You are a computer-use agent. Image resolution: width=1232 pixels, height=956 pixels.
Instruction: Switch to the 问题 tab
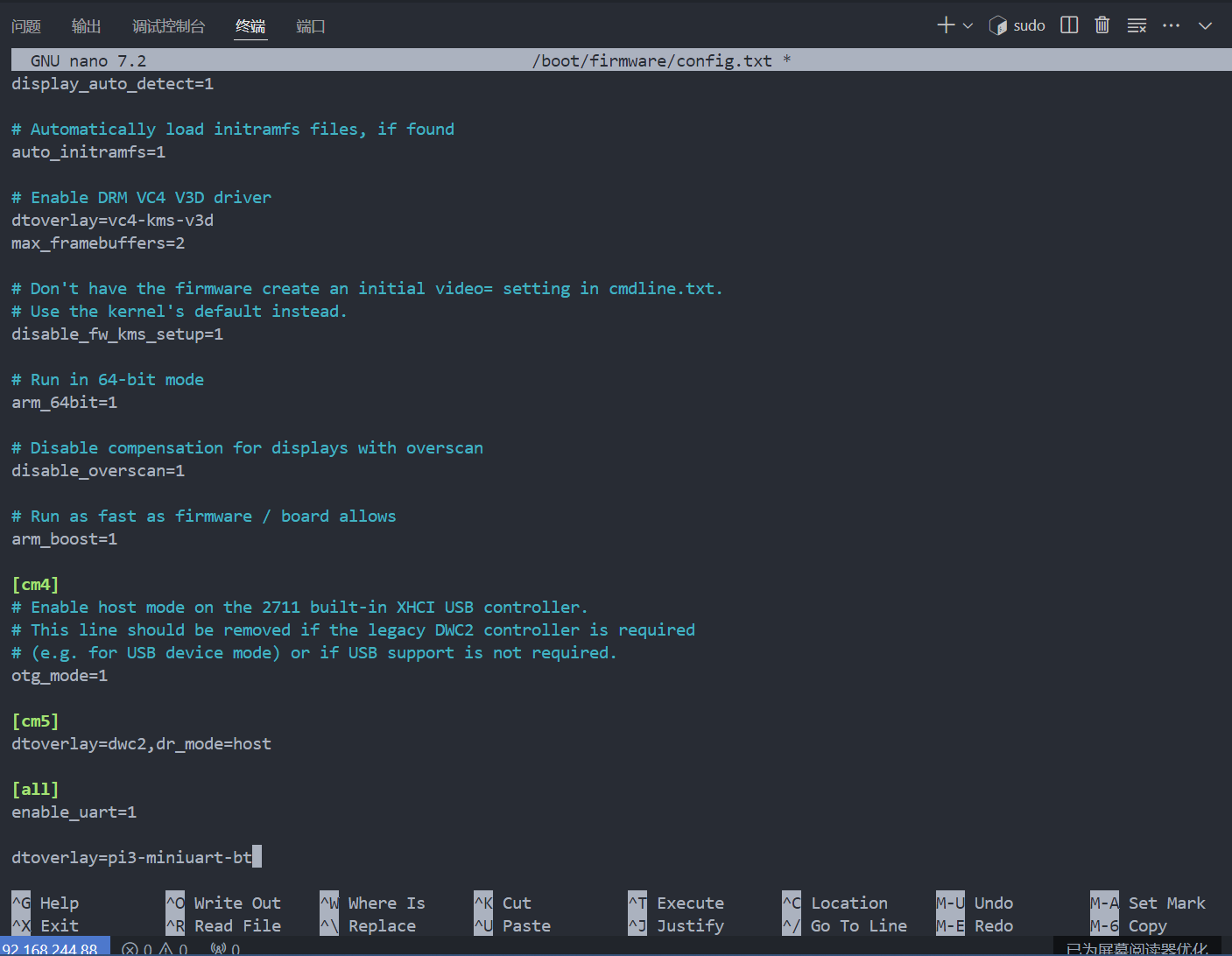click(26, 26)
